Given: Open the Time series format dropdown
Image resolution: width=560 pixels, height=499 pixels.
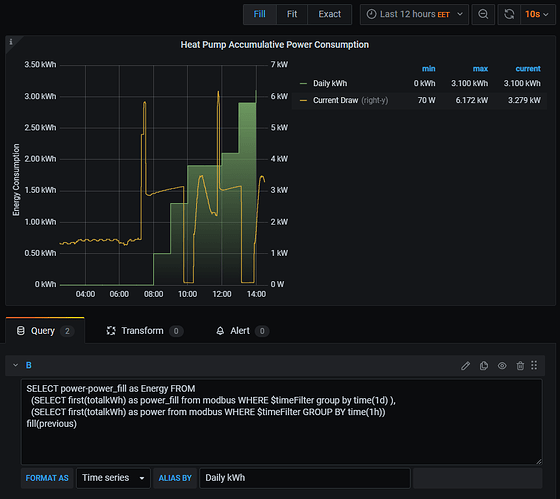Looking at the screenshot, I should pyautogui.click(x=113, y=478).
